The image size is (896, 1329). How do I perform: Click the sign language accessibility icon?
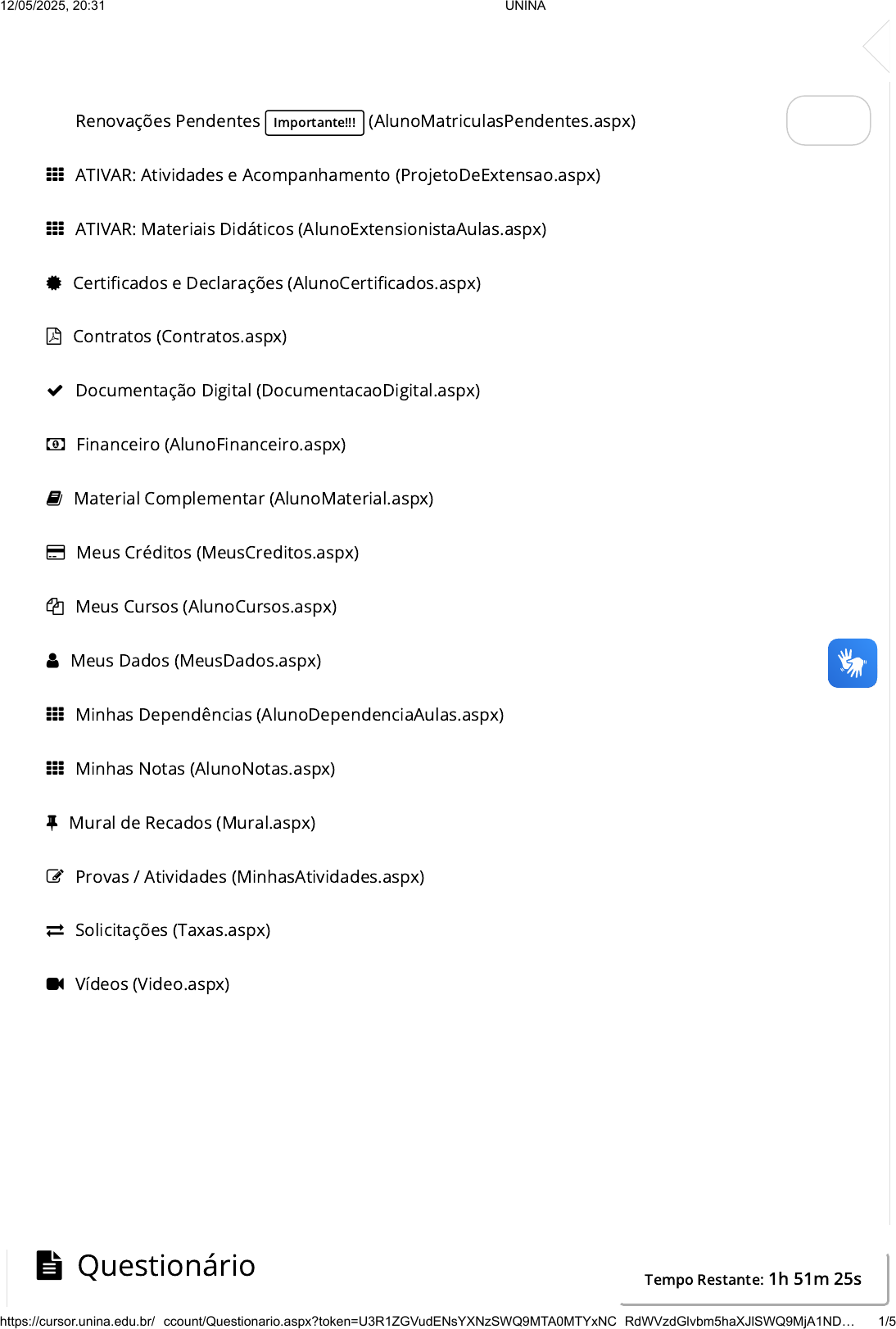pyautogui.click(x=852, y=662)
